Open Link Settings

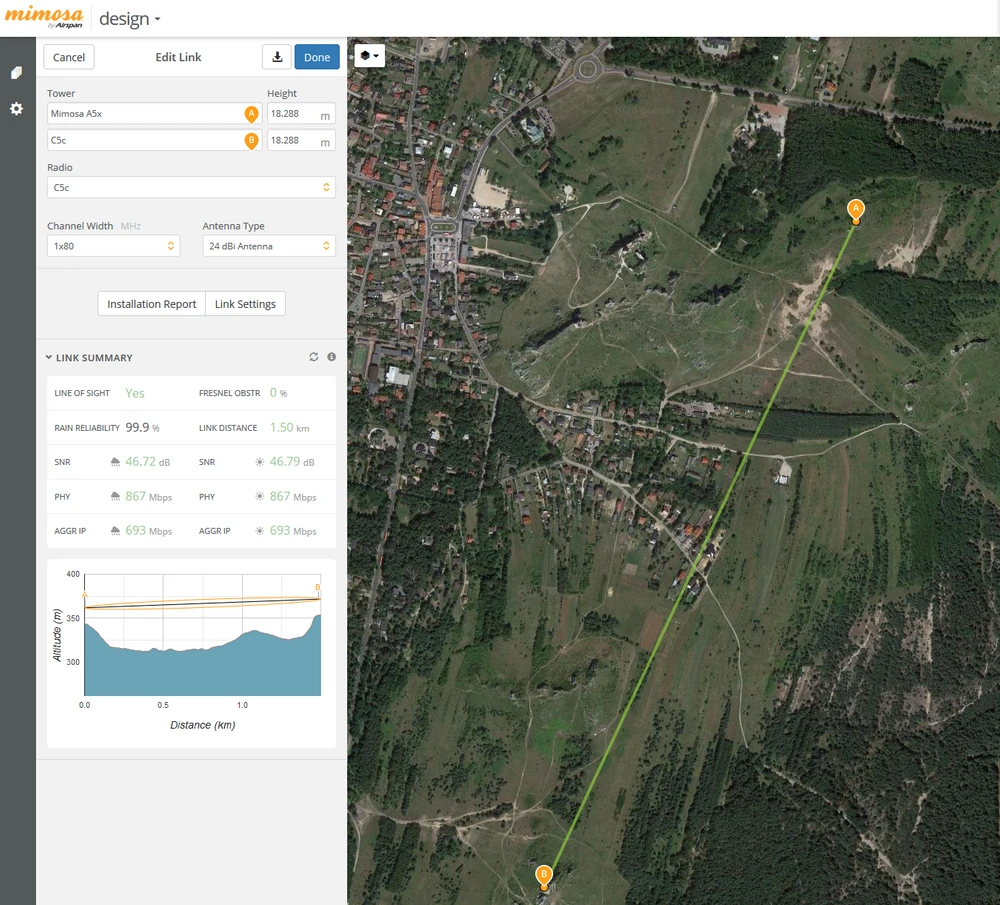(x=245, y=304)
